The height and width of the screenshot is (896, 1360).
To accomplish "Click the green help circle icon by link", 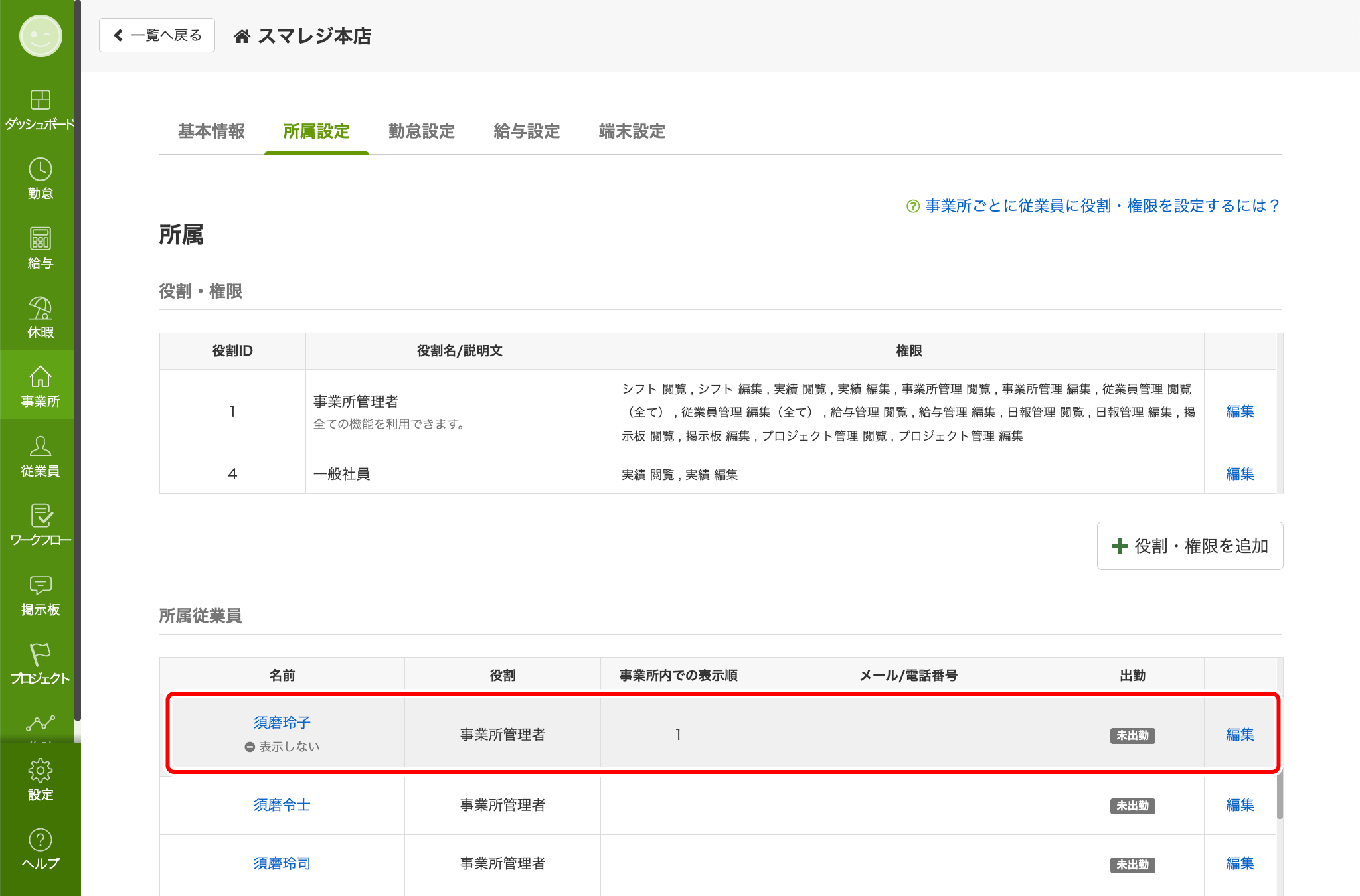I will pyautogui.click(x=913, y=206).
